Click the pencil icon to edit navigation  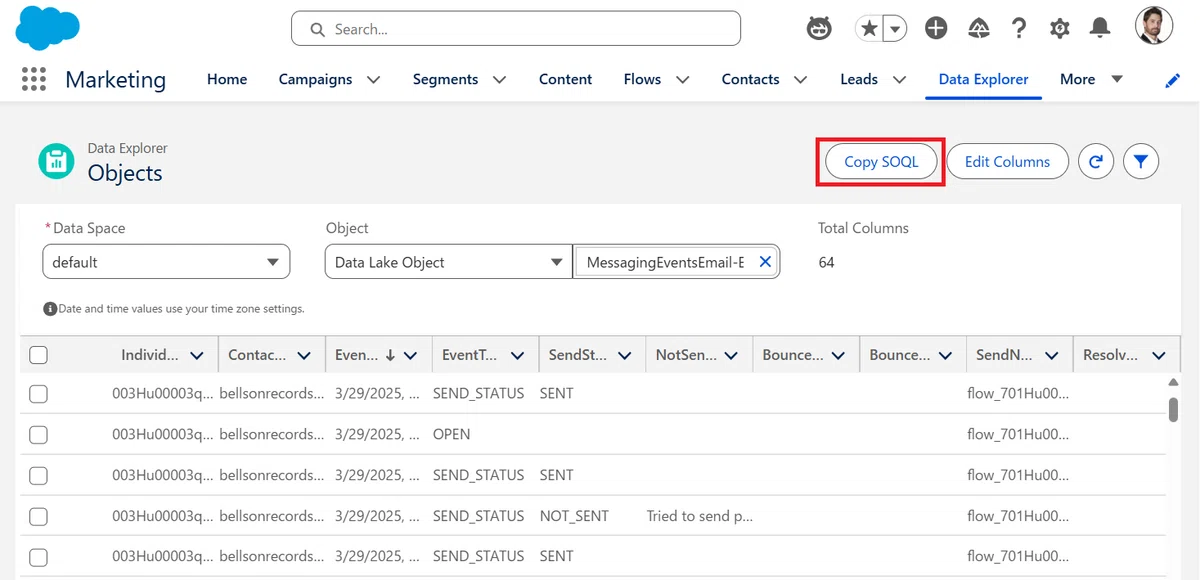[x=1173, y=81]
